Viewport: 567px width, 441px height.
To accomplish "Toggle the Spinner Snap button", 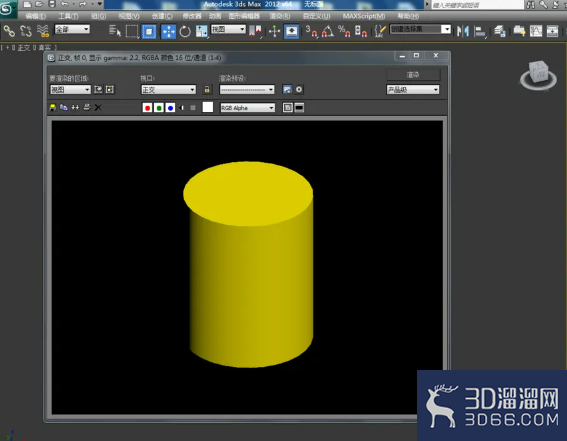I will [361, 31].
